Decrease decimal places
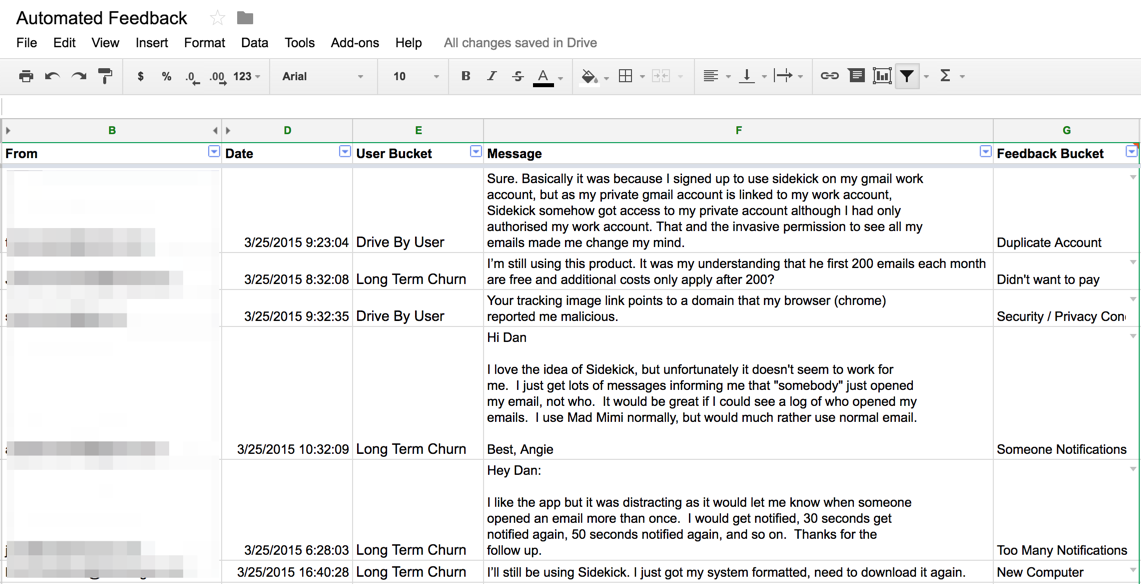Screen dimensions: 1141x584 tap(192, 77)
